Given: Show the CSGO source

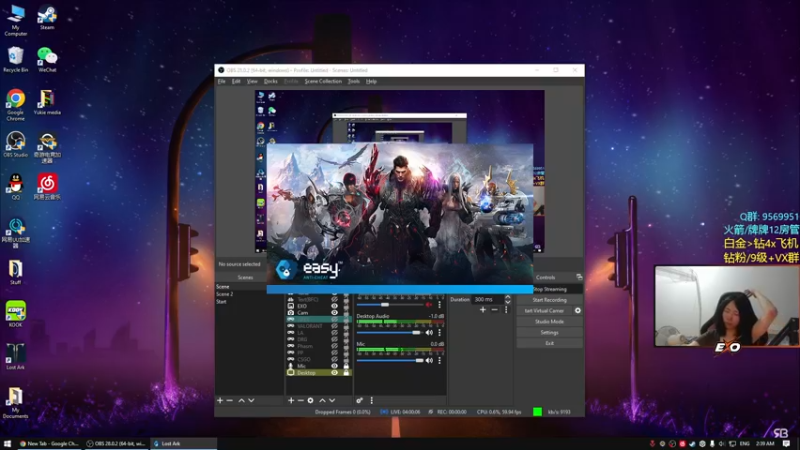Looking at the screenshot, I should (334, 359).
